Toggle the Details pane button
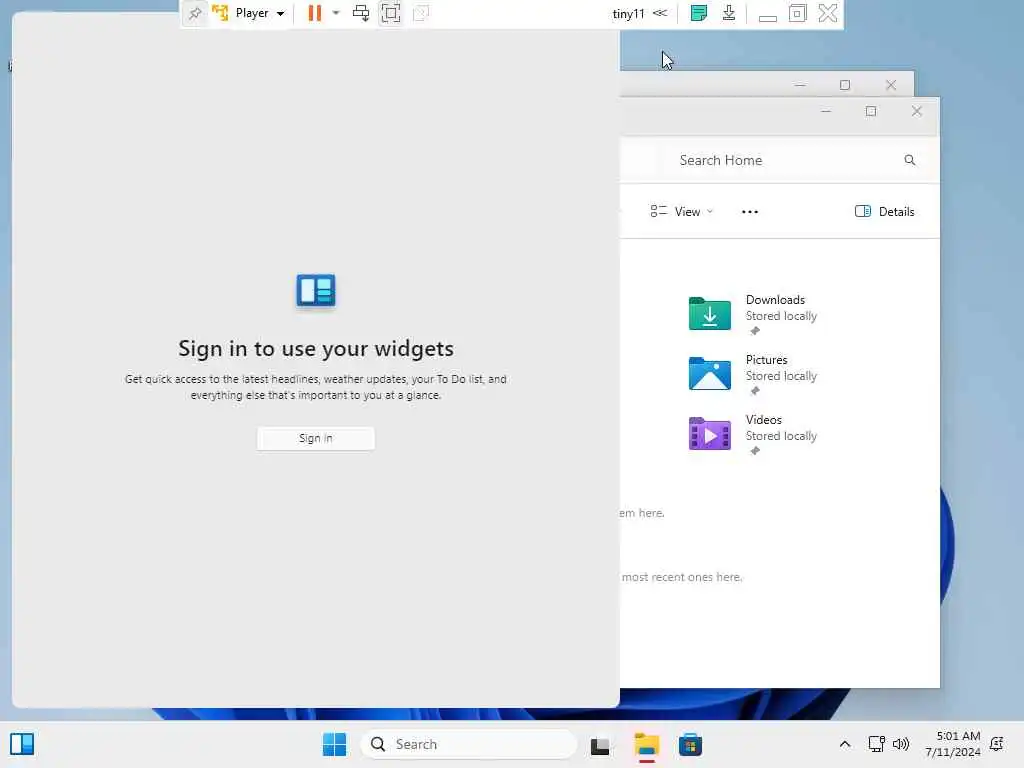The height and width of the screenshot is (768, 1024). 884,212
